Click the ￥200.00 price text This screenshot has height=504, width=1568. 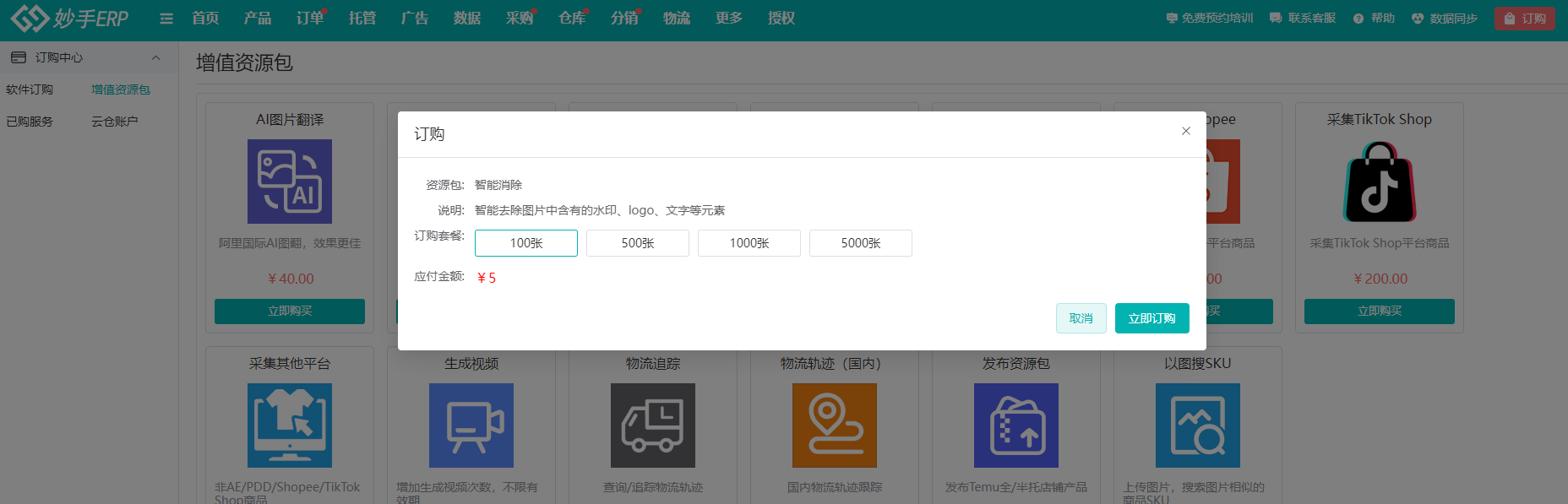coord(1380,279)
